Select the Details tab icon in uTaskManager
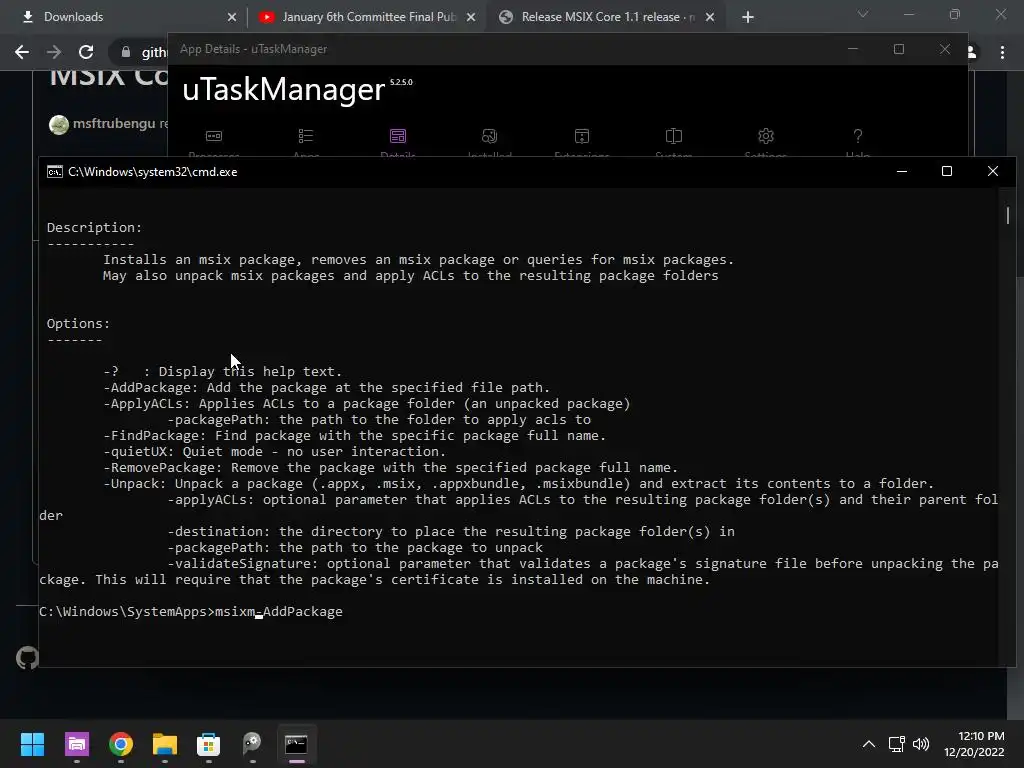Viewport: 1024px width, 768px height. coord(398,136)
